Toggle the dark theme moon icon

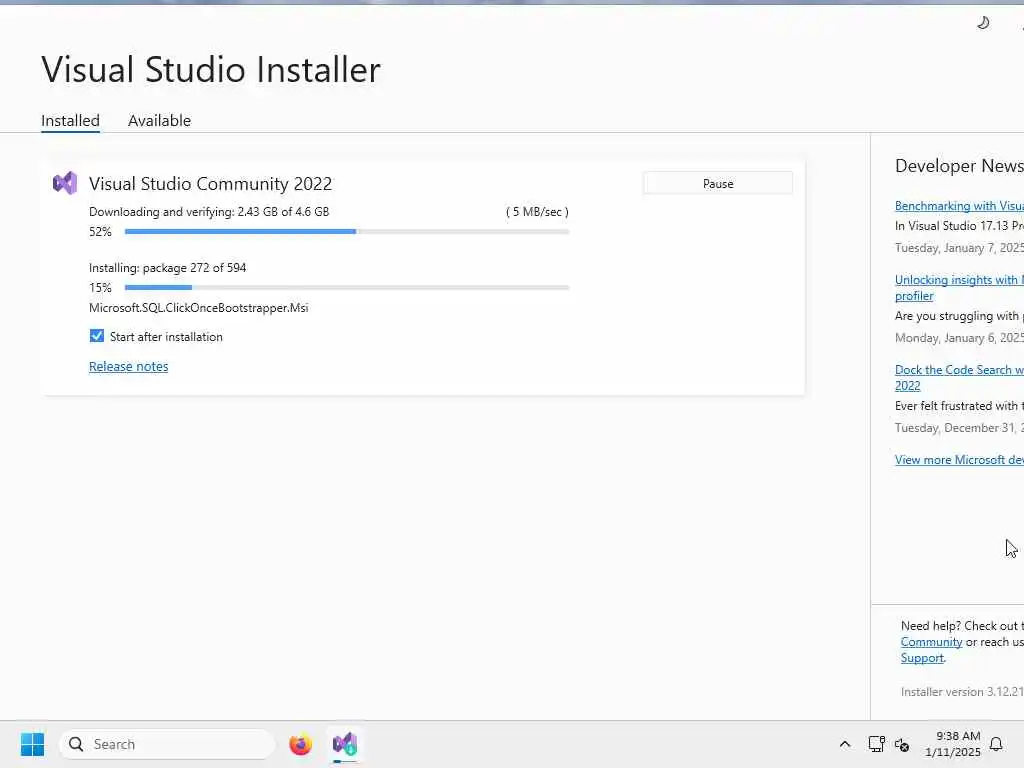pyautogui.click(x=983, y=23)
